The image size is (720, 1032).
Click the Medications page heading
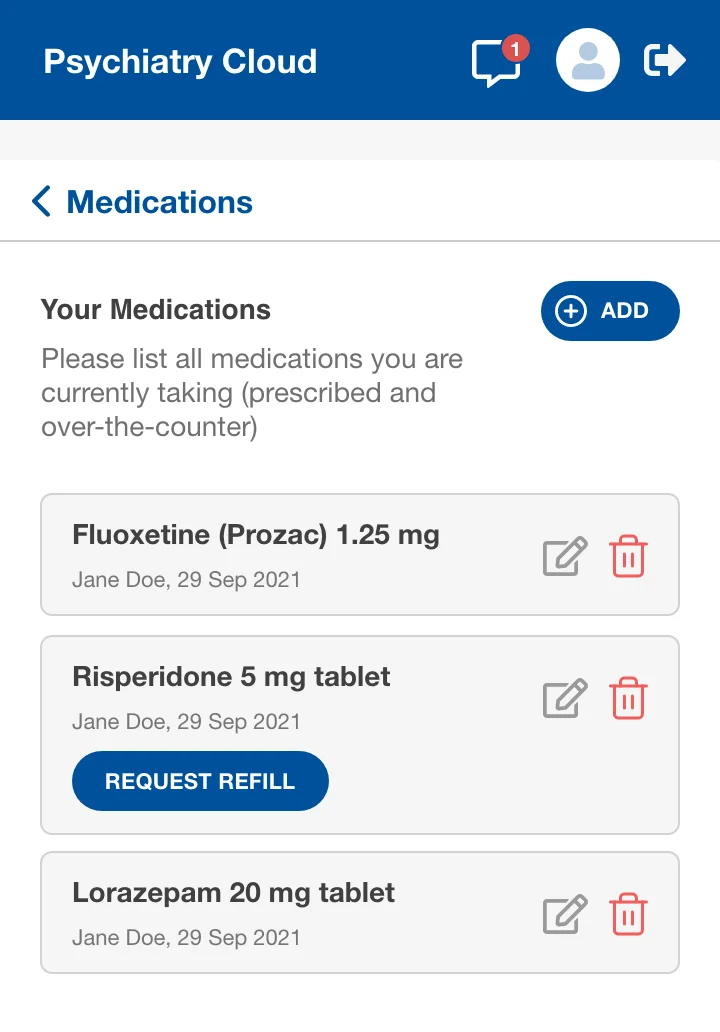[x=159, y=202]
